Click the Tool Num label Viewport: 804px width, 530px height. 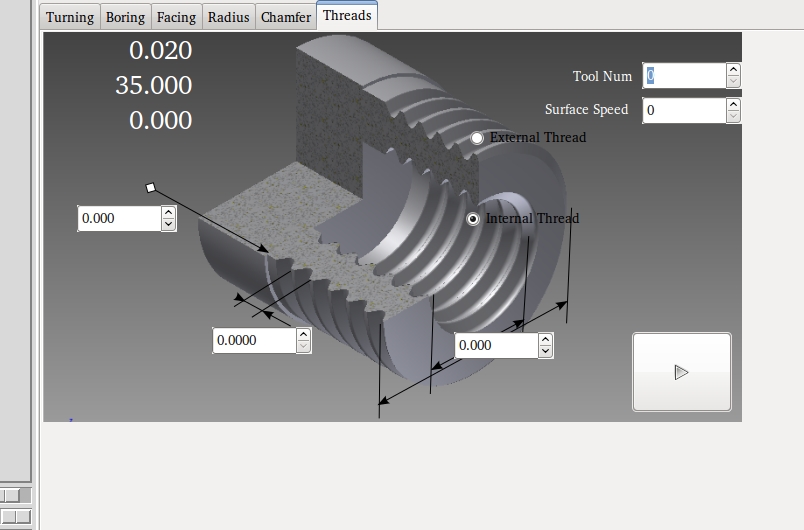(x=602, y=76)
